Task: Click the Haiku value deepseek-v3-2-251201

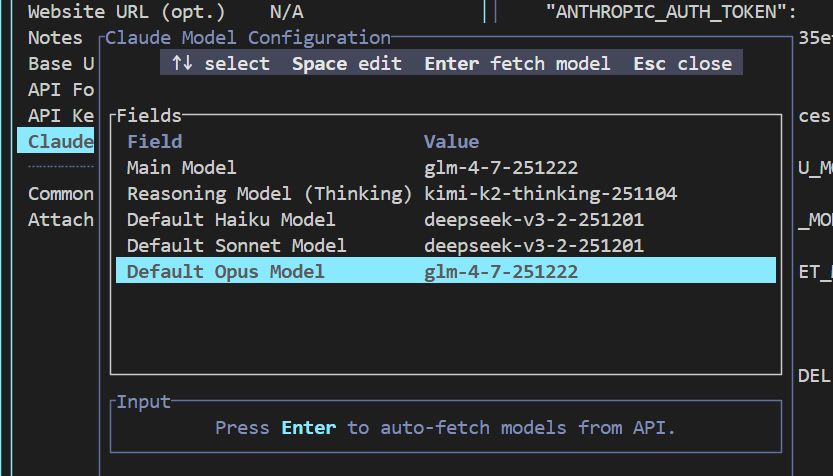Action: (x=534, y=220)
